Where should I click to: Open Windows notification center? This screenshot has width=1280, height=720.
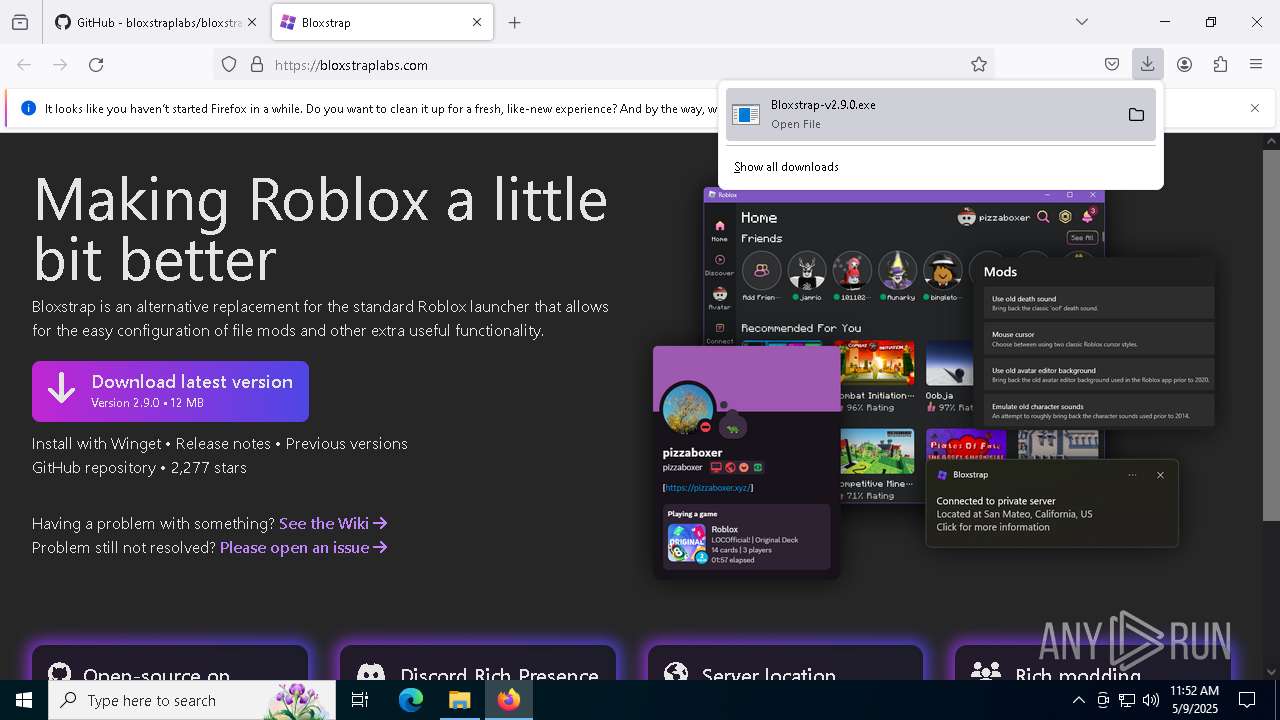click(1247, 700)
